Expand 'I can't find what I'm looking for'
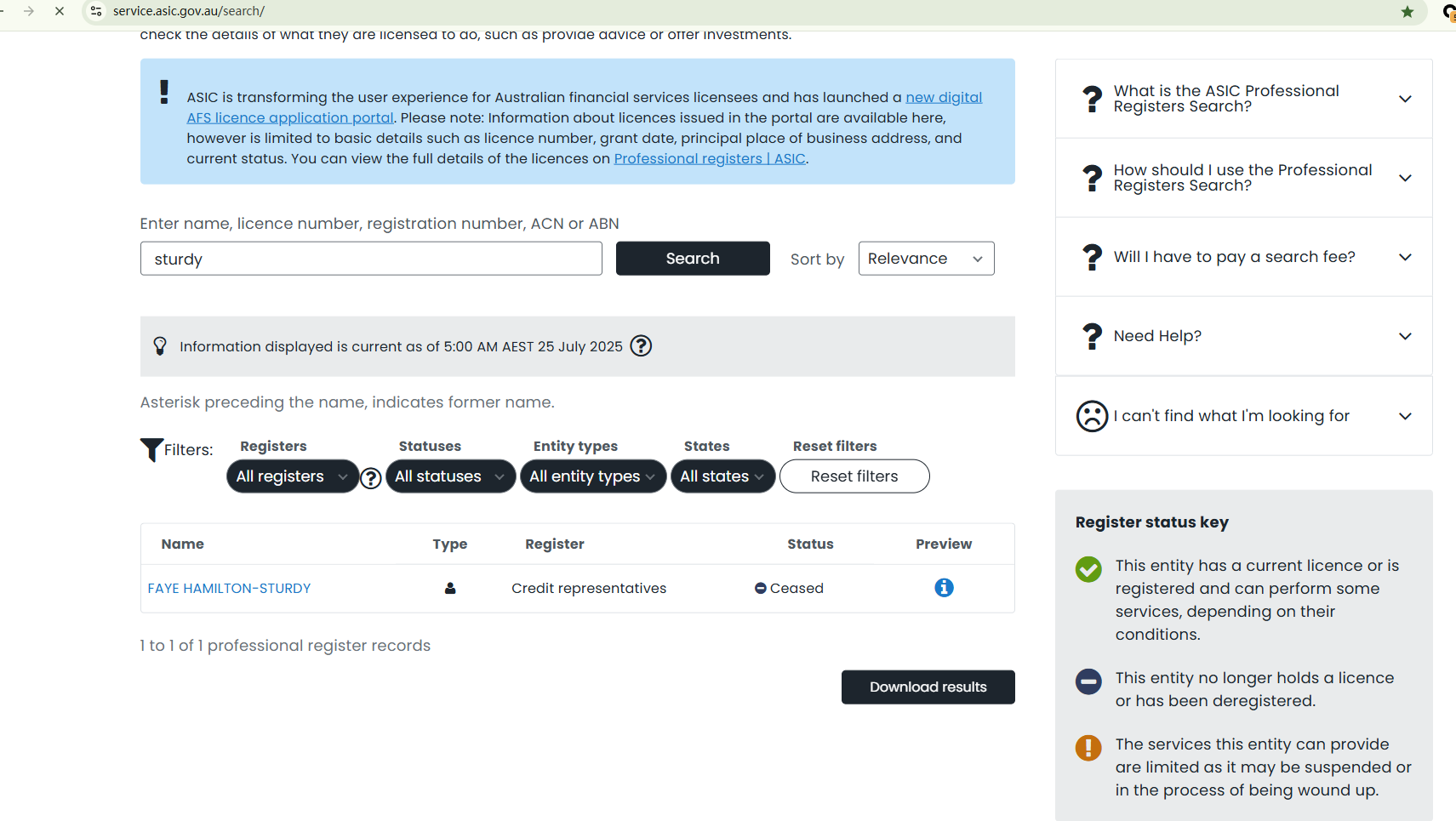The width and height of the screenshot is (1456, 821). [x=1243, y=416]
